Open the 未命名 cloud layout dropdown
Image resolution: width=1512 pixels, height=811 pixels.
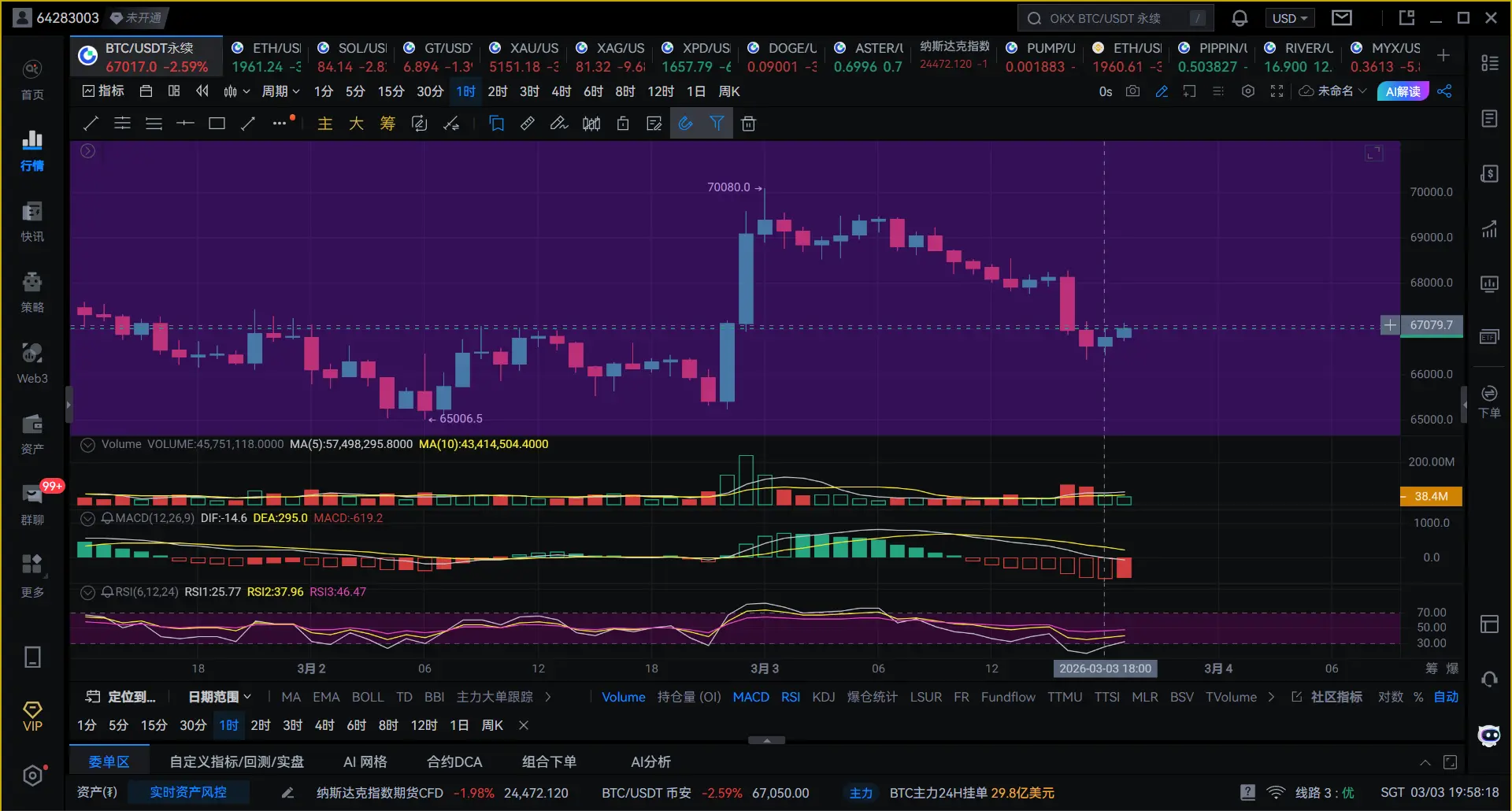pyautogui.click(x=1333, y=91)
